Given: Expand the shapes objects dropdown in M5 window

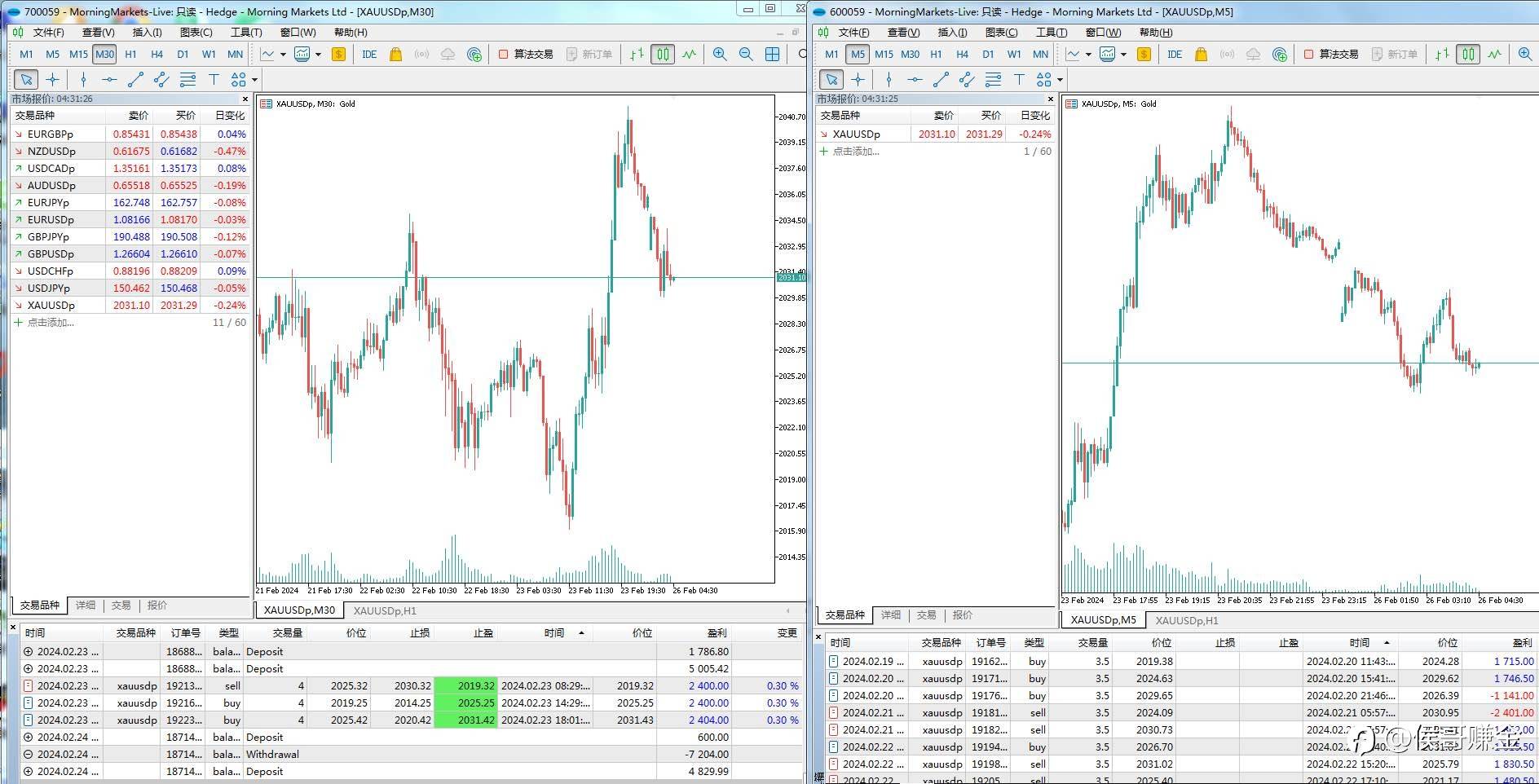Looking at the screenshot, I should pyautogui.click(x=1060, y=80).
